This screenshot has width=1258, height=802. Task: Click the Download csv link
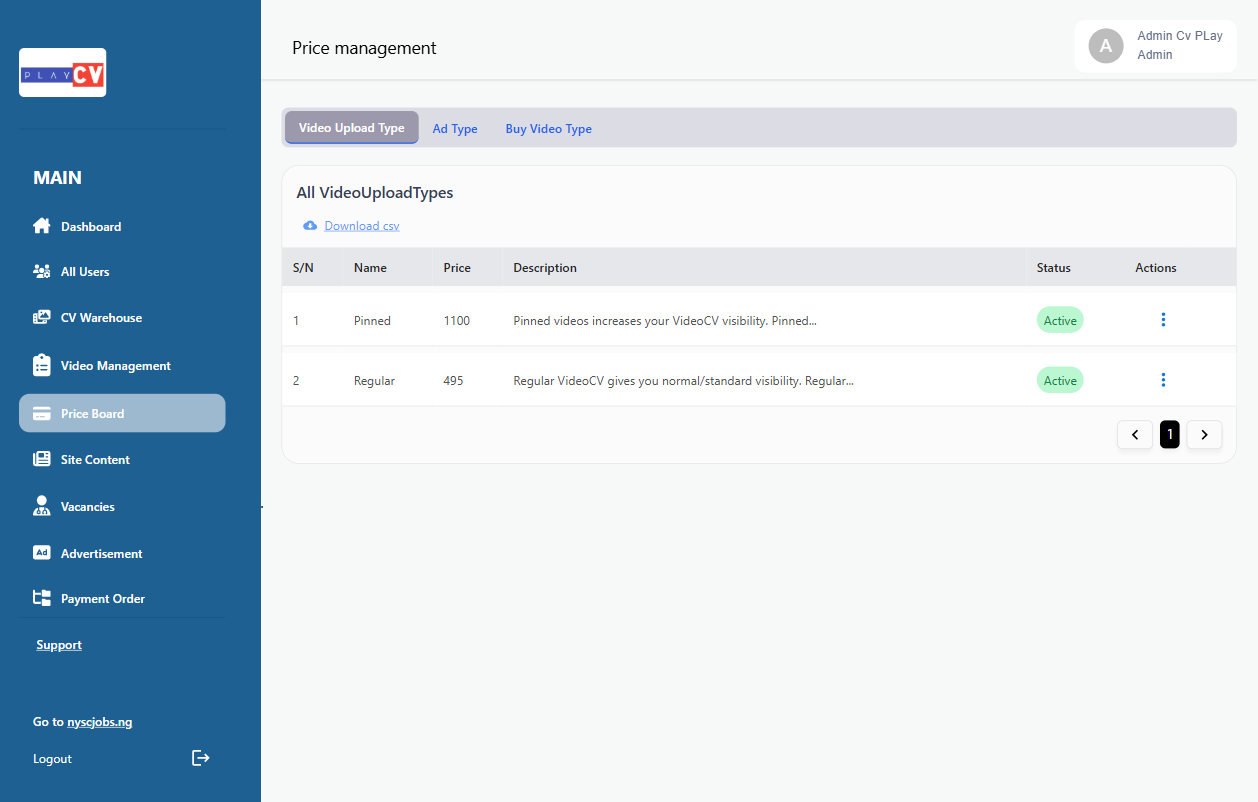tap(362, 225)
